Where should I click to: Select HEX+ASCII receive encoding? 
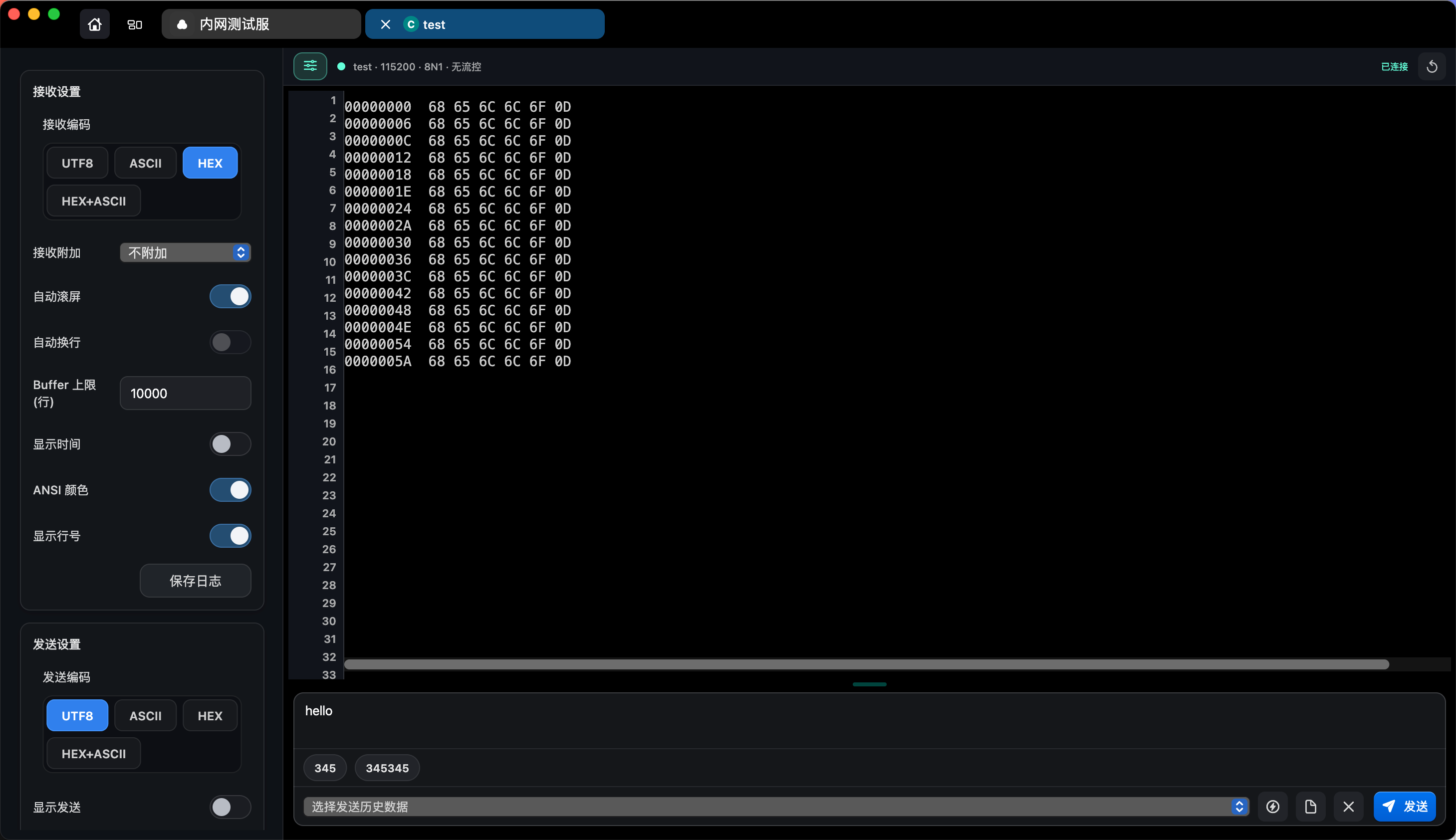93,202
